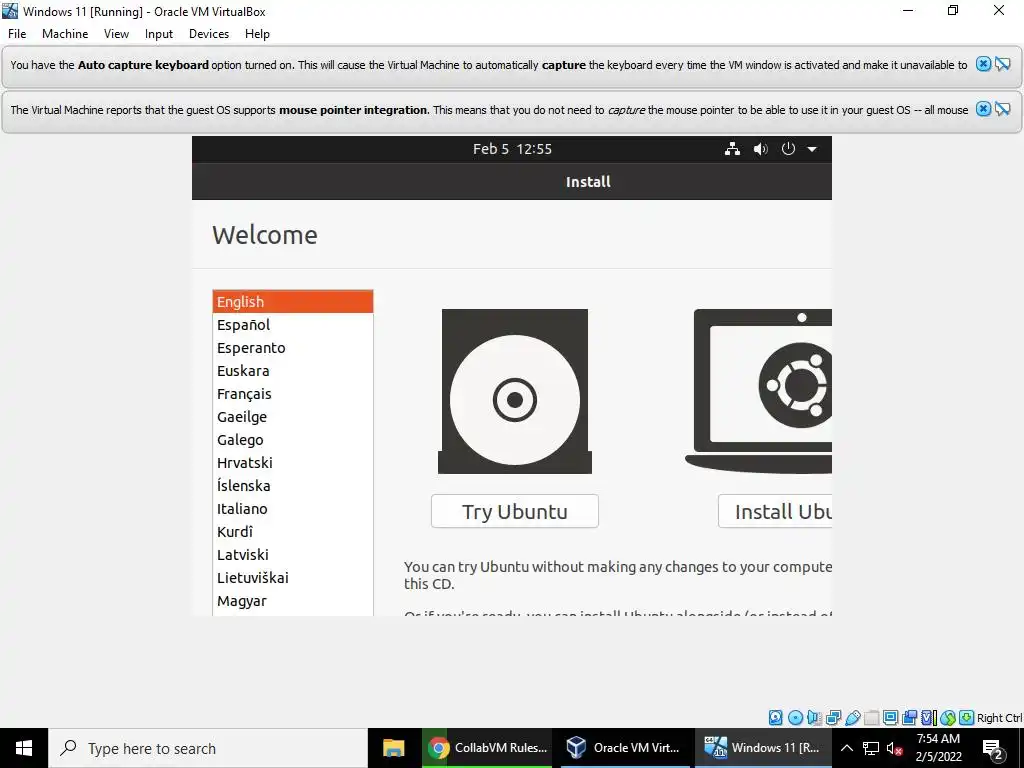Image resolution: width=1024 pixels, height=768 pixels.
Task: Open the File menu
Action: tap(17, 34)
